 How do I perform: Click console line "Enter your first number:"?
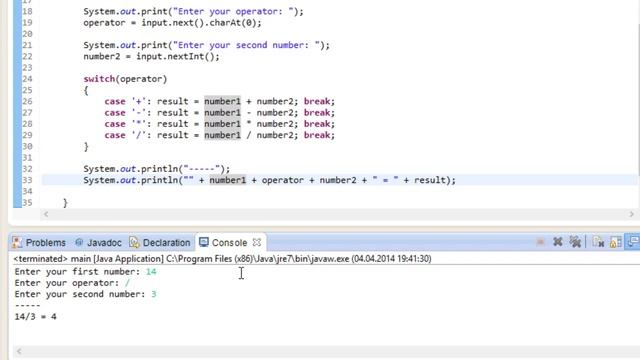click(x=77, y=272)
